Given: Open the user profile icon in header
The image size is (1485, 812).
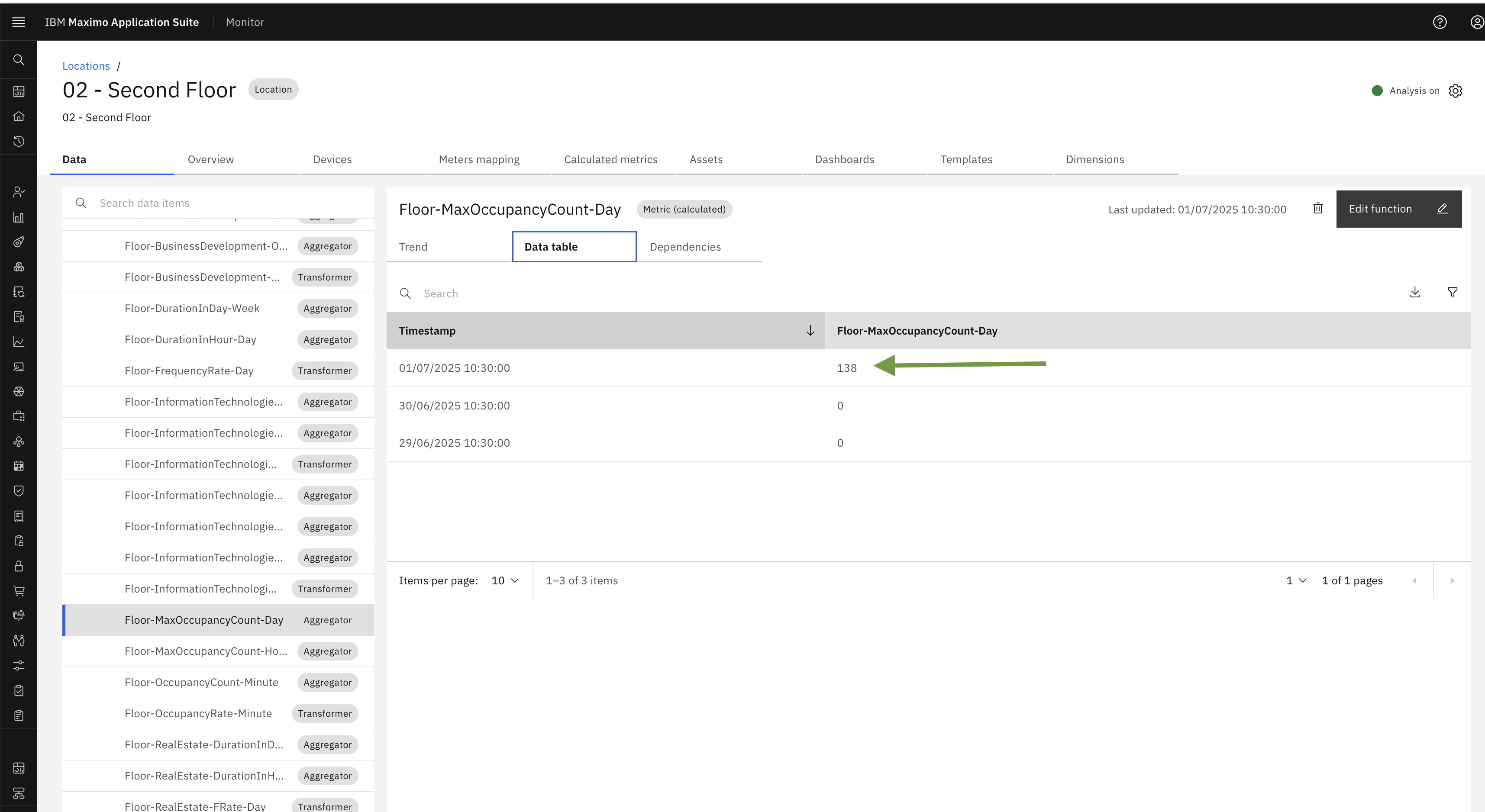Looking at the screenshot, I should 1477,22.
